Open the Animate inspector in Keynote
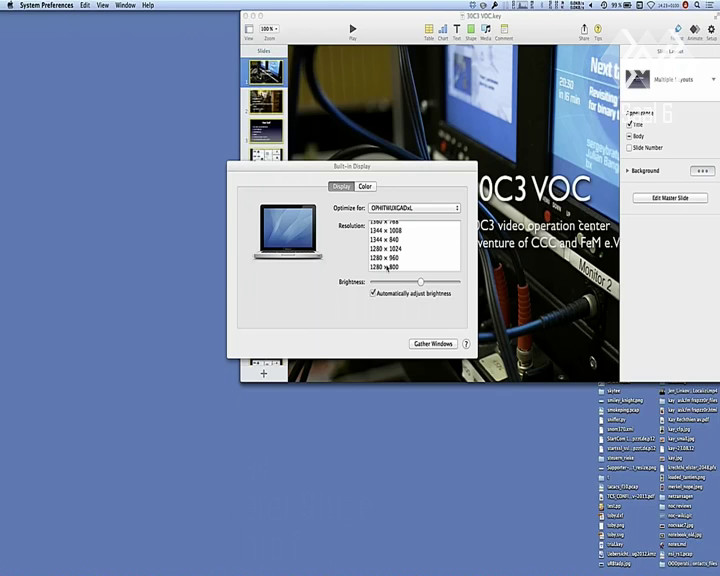720x576 pixels. (695, 32)
